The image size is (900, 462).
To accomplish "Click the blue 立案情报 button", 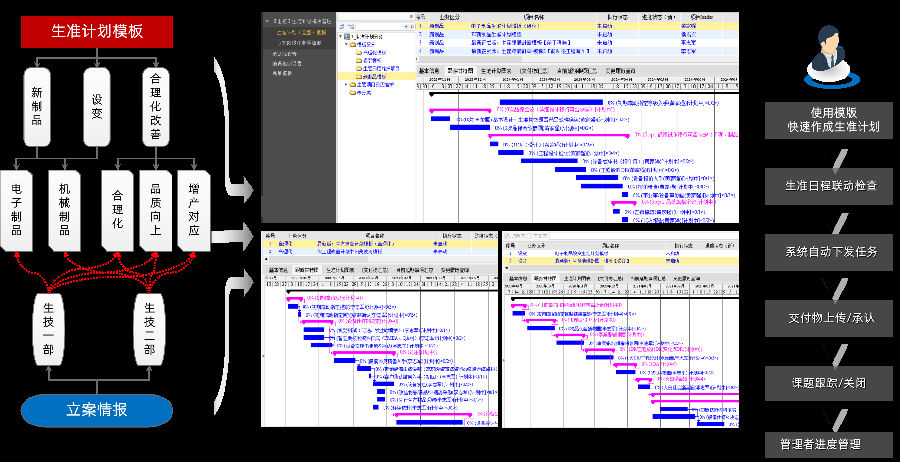I will click(x=97, y=410).
